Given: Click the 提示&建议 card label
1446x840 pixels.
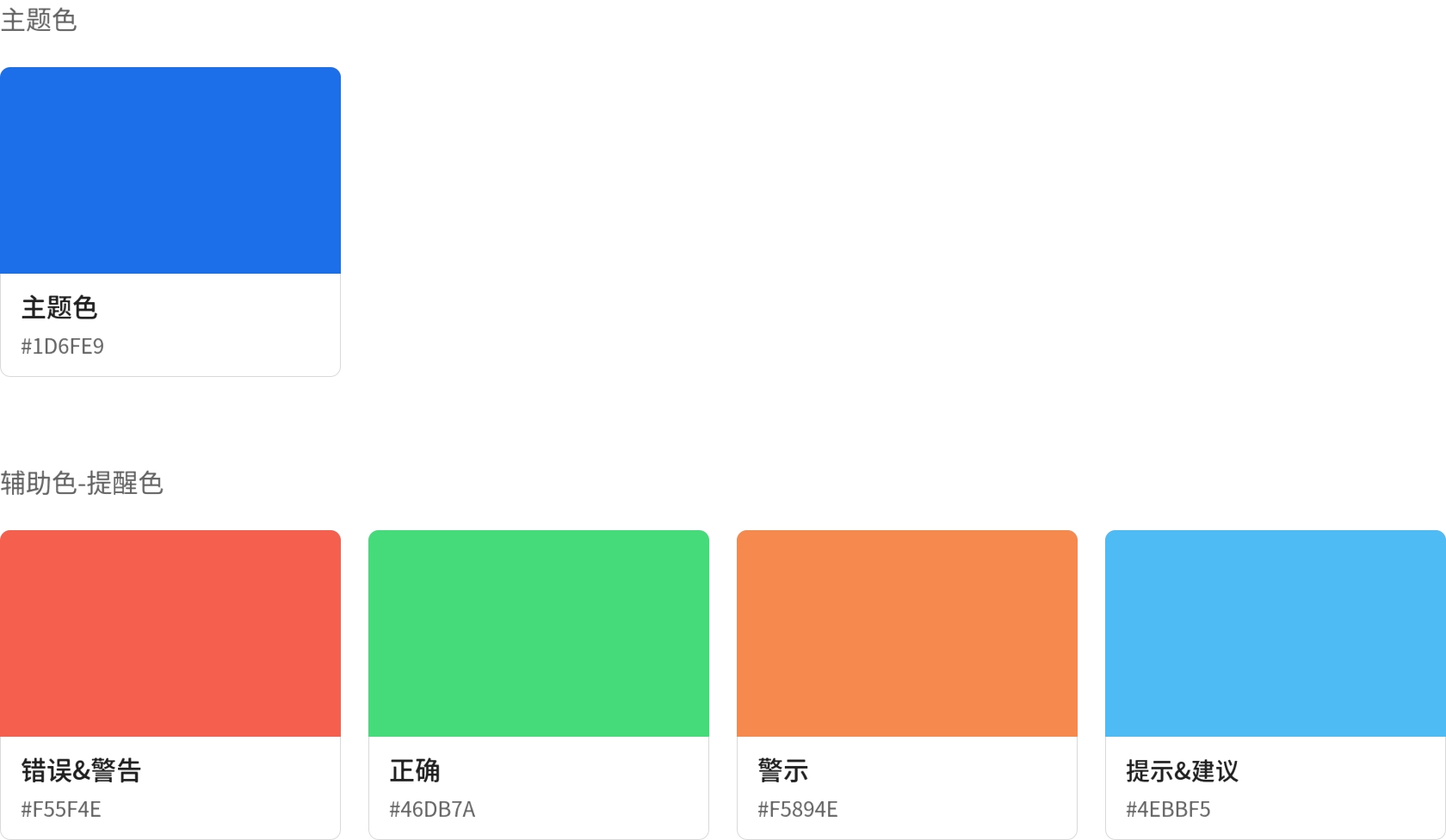Looking at the screenshot, I should pyautogui.click(x=1183, y=770).
